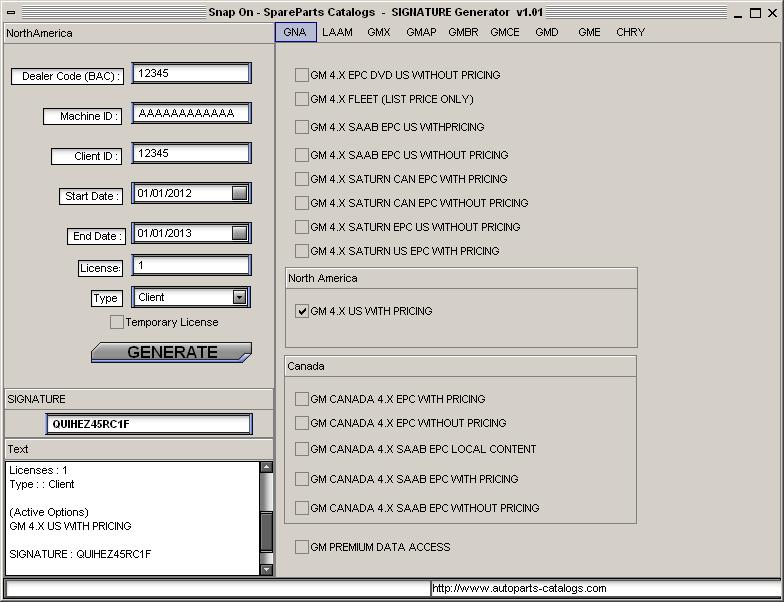Switch to the GMCE tab
The width and height of the screenshot is (784, 602).
(x=504, y=32)
